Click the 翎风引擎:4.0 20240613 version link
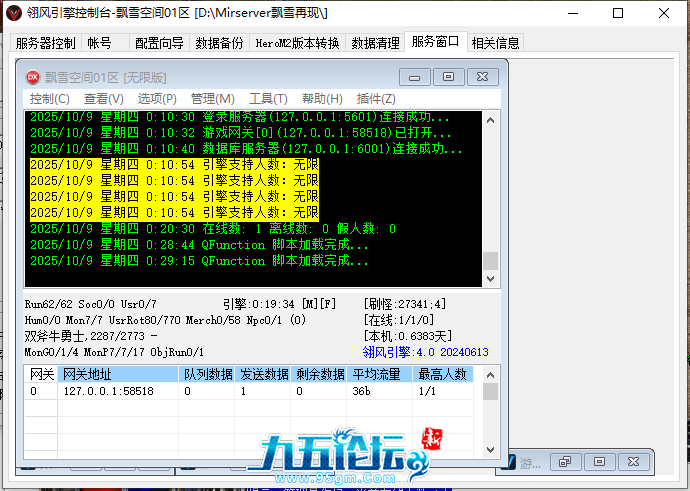The width and height of the screenshot is (690, 491). [425, 352]
